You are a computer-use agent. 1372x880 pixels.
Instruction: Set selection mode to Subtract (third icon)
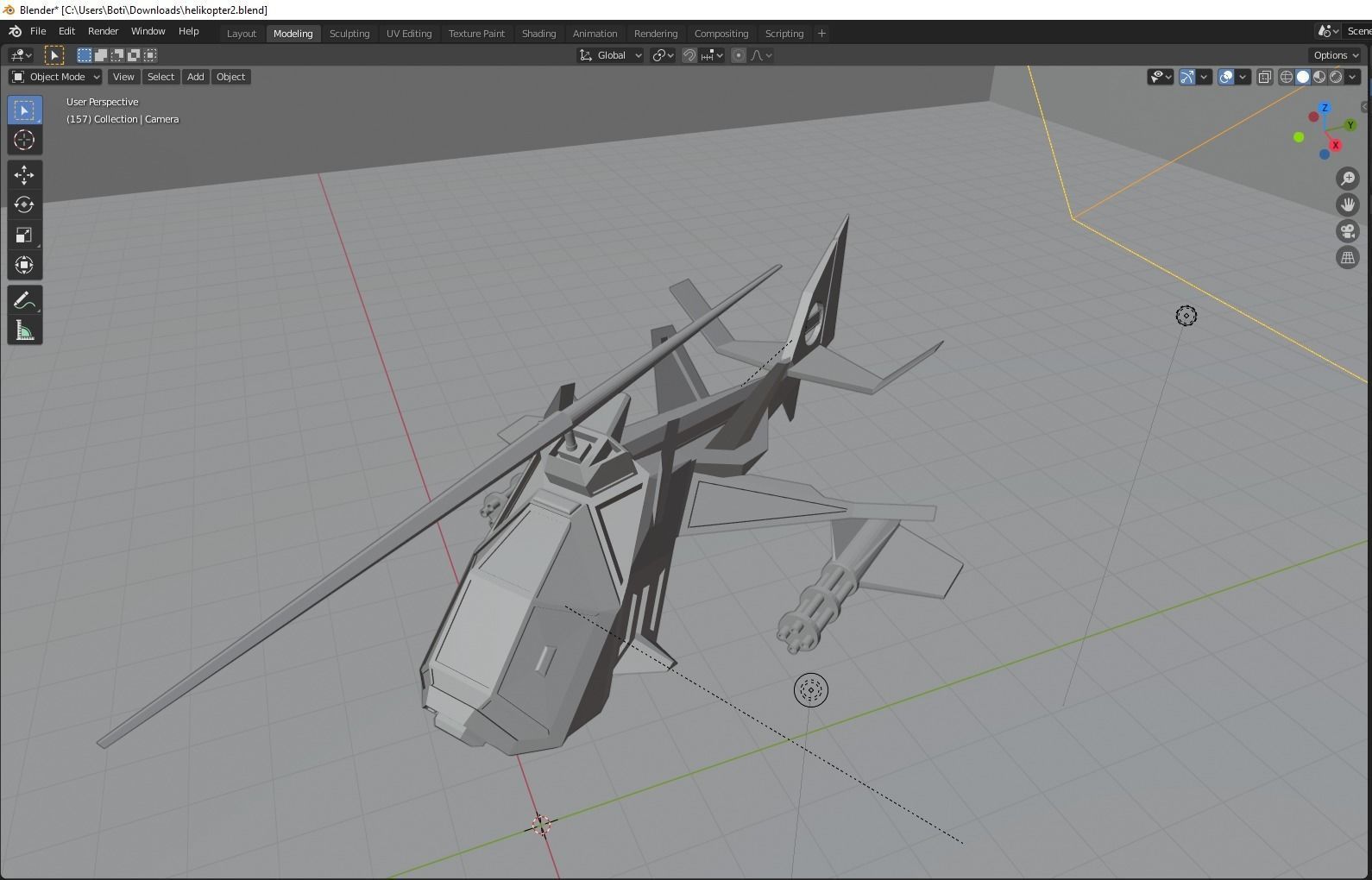(x=117, y=55)
